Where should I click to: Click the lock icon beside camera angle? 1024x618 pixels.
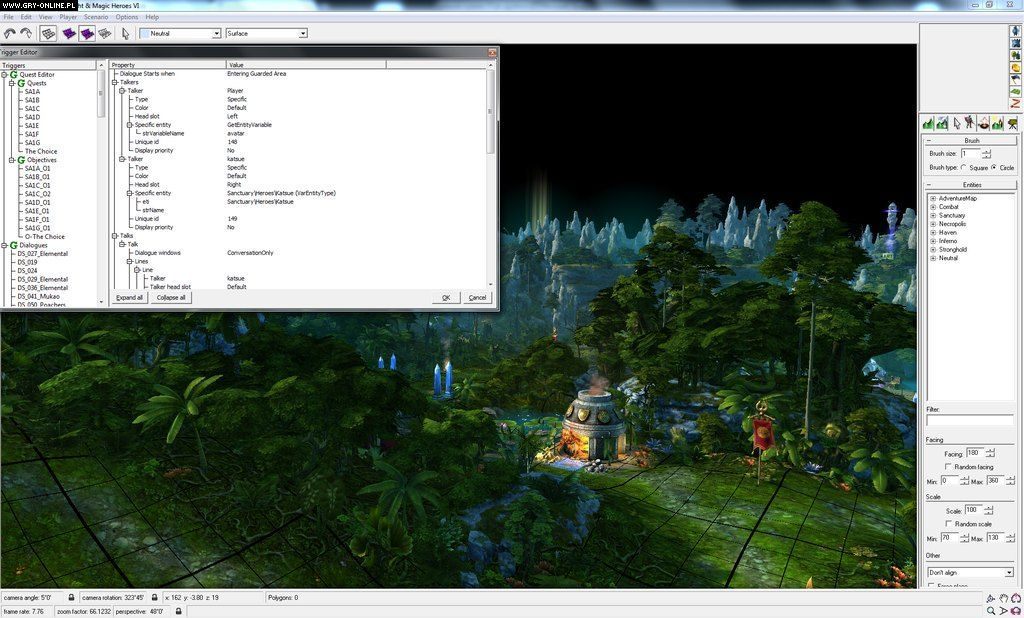[71, 597]
